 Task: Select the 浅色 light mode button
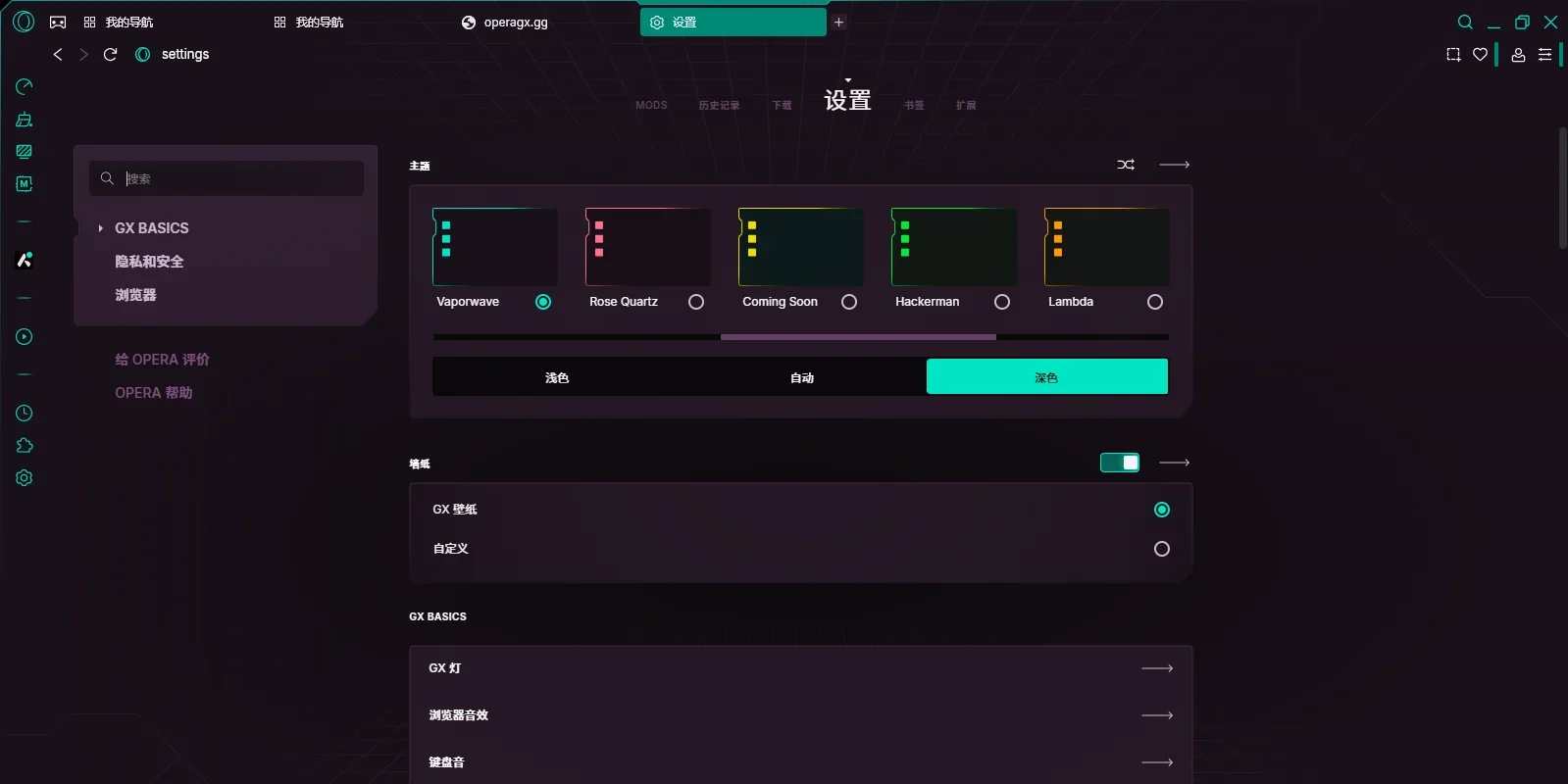(556, 377)
